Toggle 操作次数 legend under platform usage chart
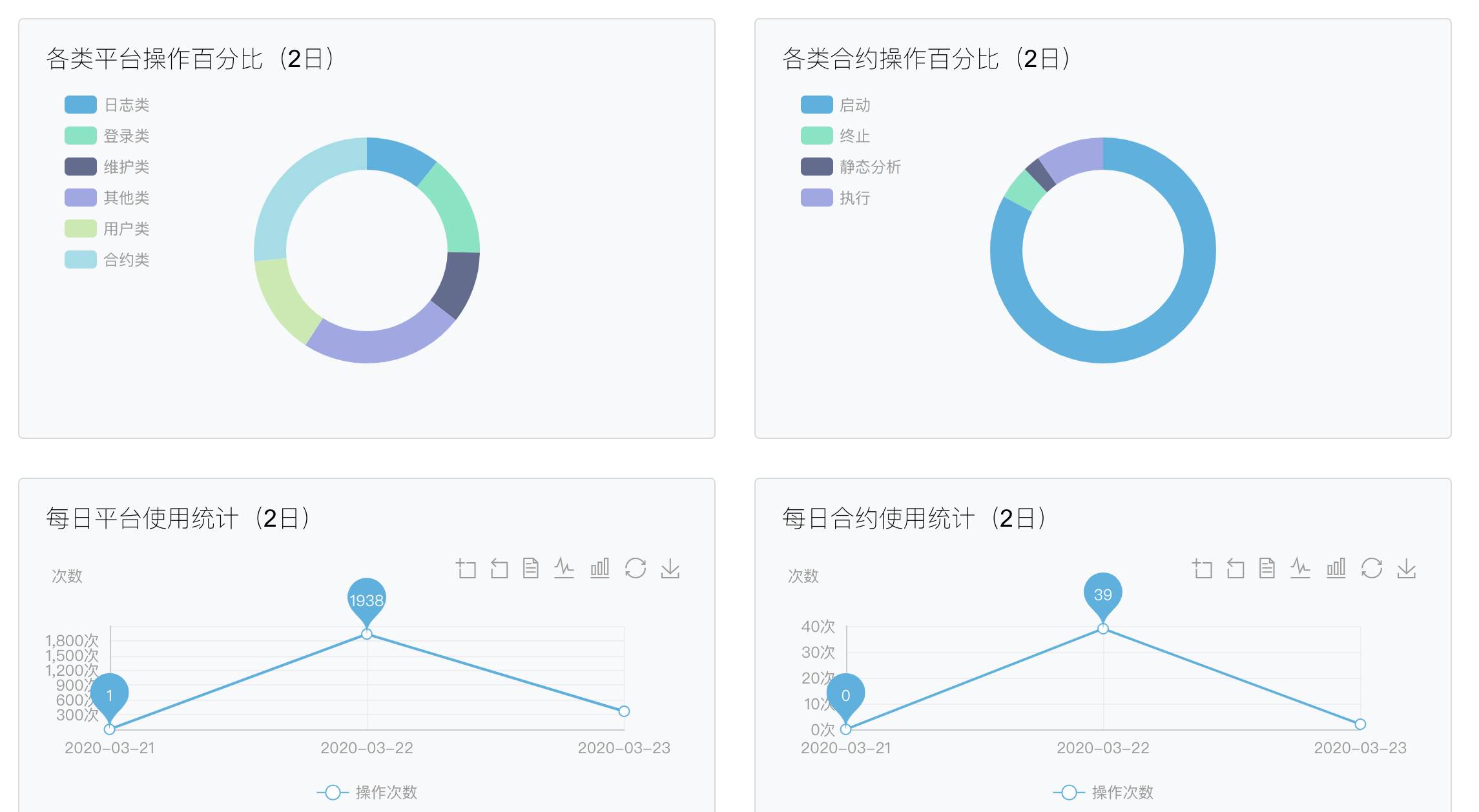Image resolution: width=1479 pixels, height=812 pixels. tap(386, 792)
